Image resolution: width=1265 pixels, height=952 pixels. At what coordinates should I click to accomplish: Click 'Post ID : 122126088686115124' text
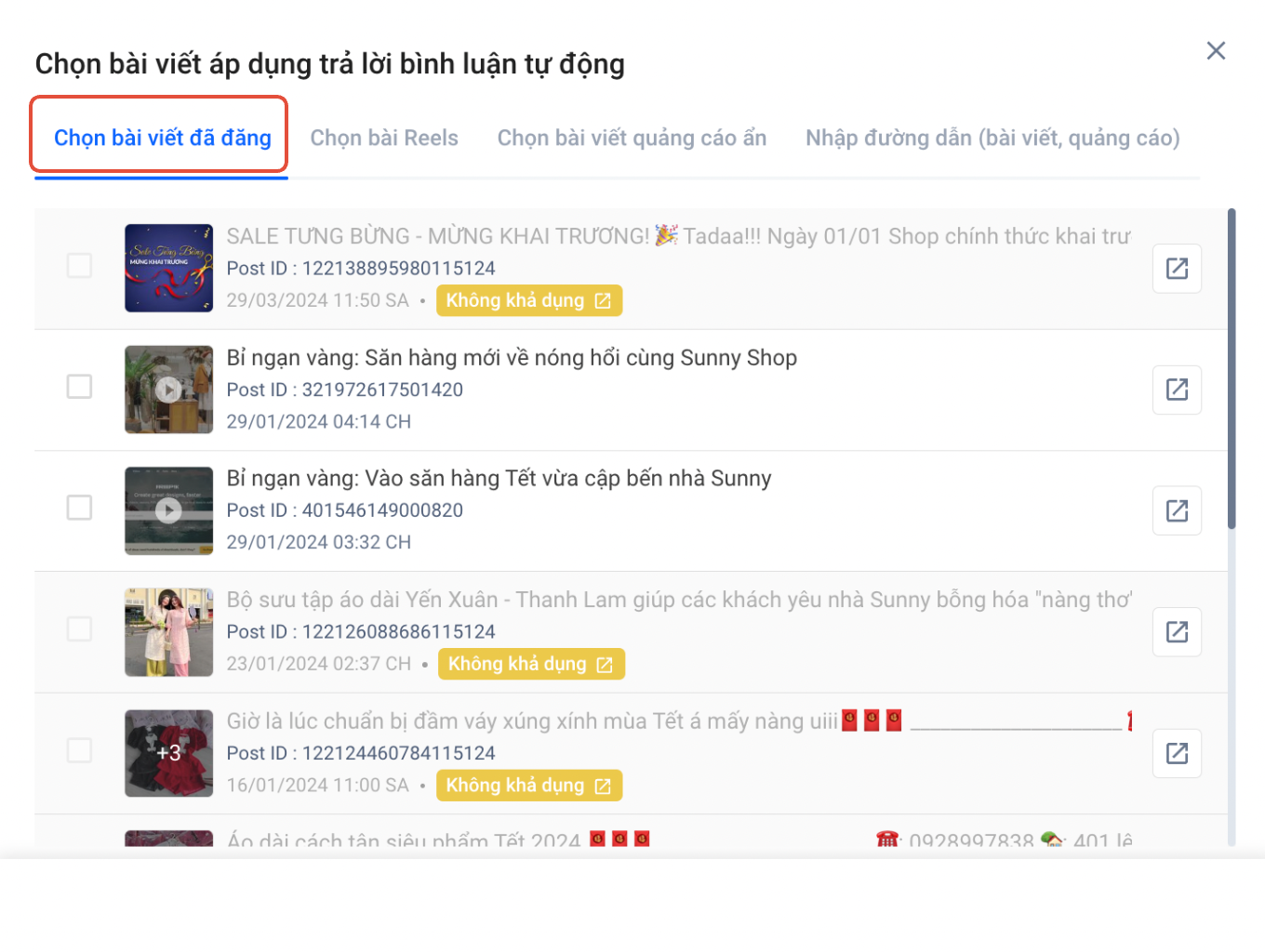coord(361,632)
